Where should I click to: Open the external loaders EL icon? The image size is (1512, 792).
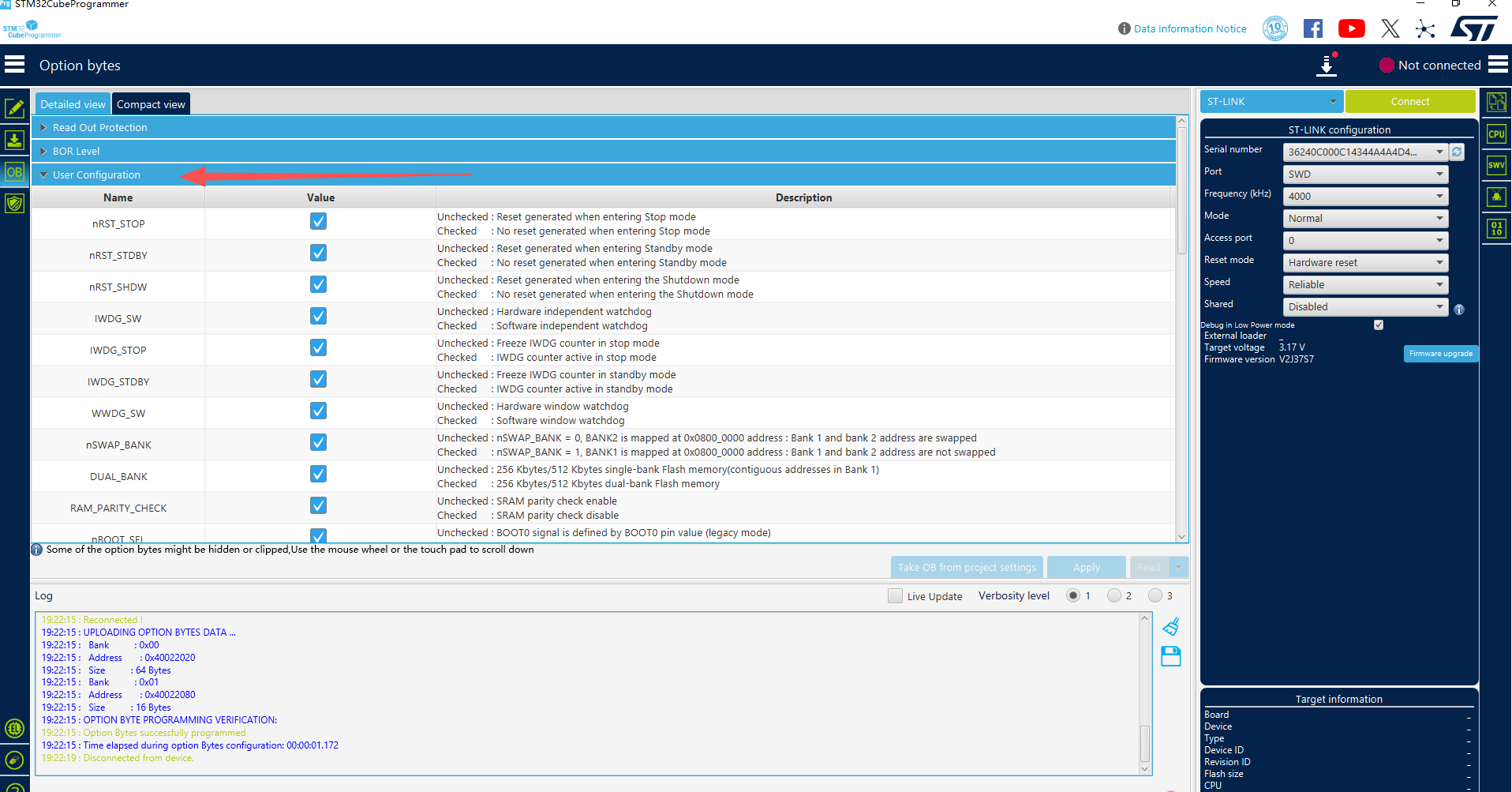[x=14, y=728]
